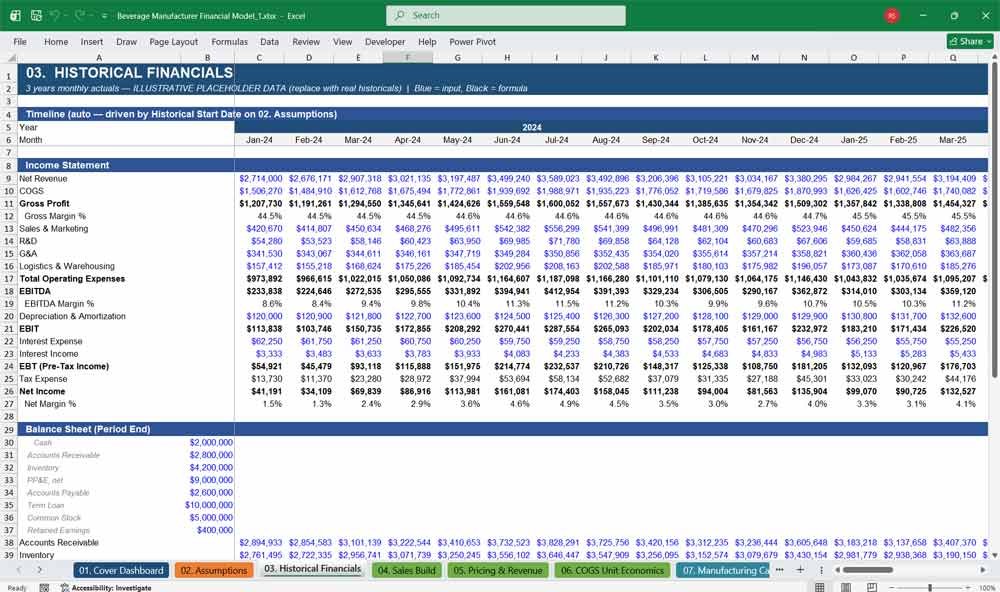The height and width of the screenshot is (592, 1000).
Task: Click the more sheets ellipsis
Action: point(779,570)
